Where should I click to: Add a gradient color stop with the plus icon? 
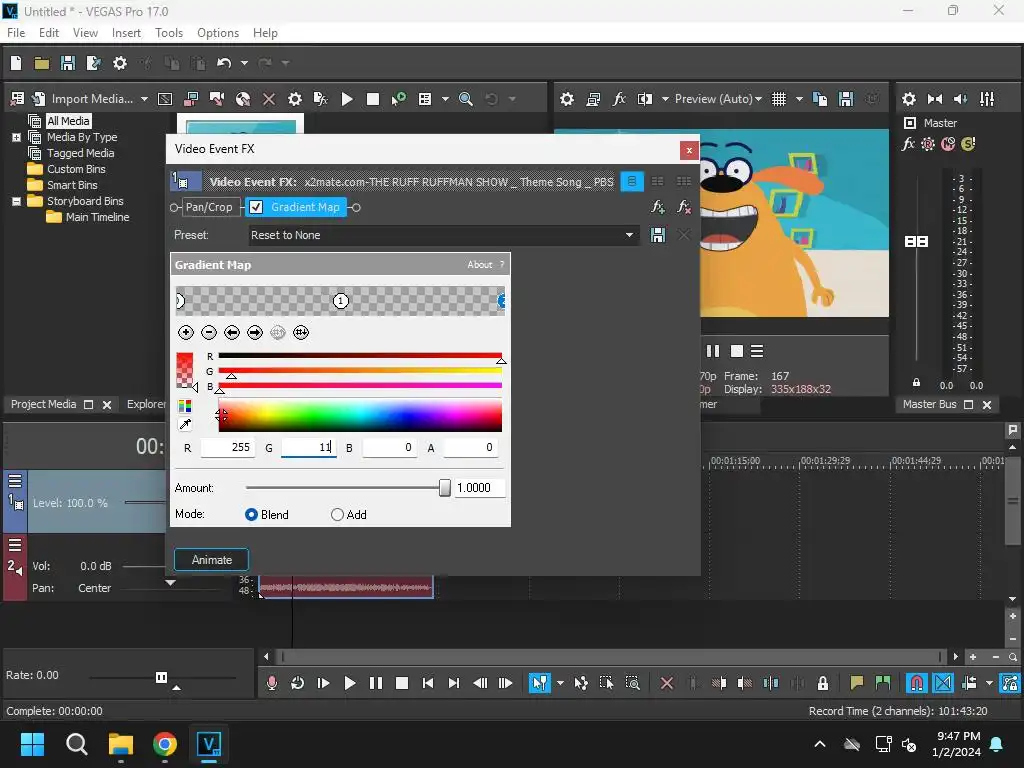pyautogui.click(x=185, y=332)
